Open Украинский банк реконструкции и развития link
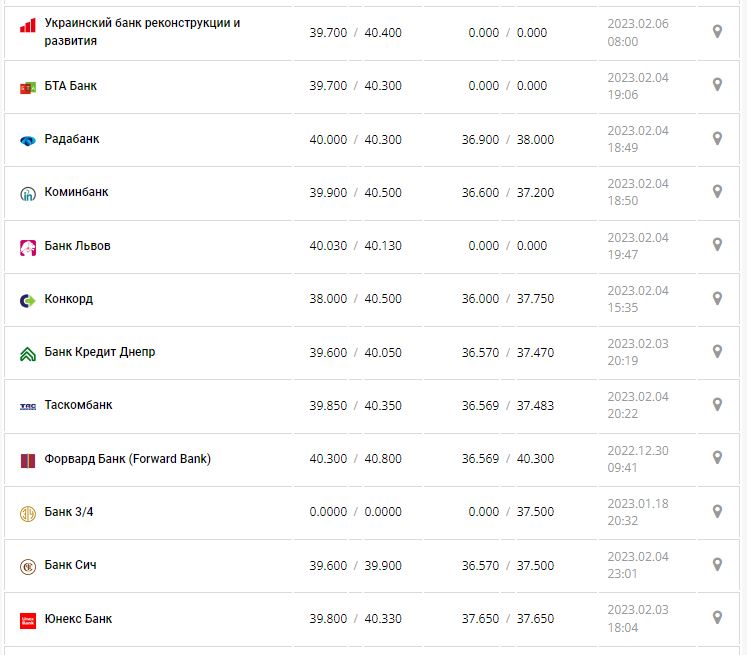Viewport: 747px width, 655px height. 142,31
